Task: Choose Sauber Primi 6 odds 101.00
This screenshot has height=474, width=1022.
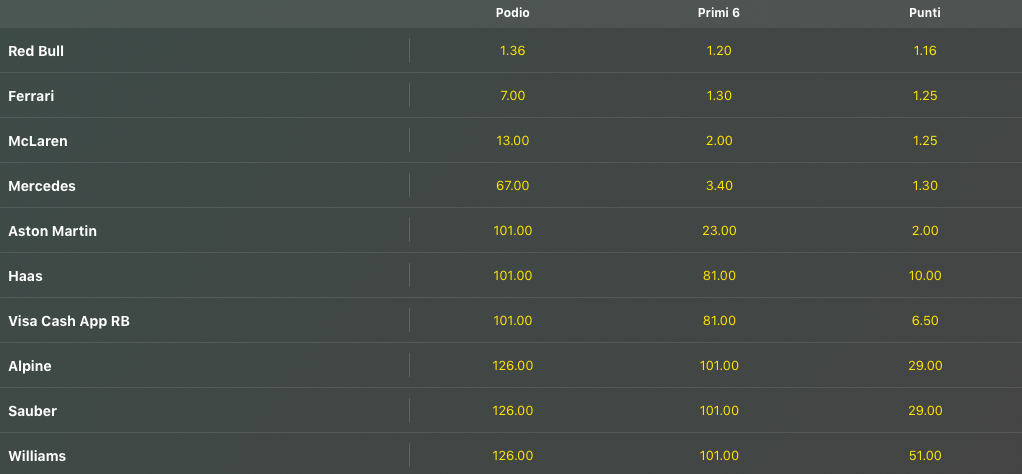Action: coord(719,411)
